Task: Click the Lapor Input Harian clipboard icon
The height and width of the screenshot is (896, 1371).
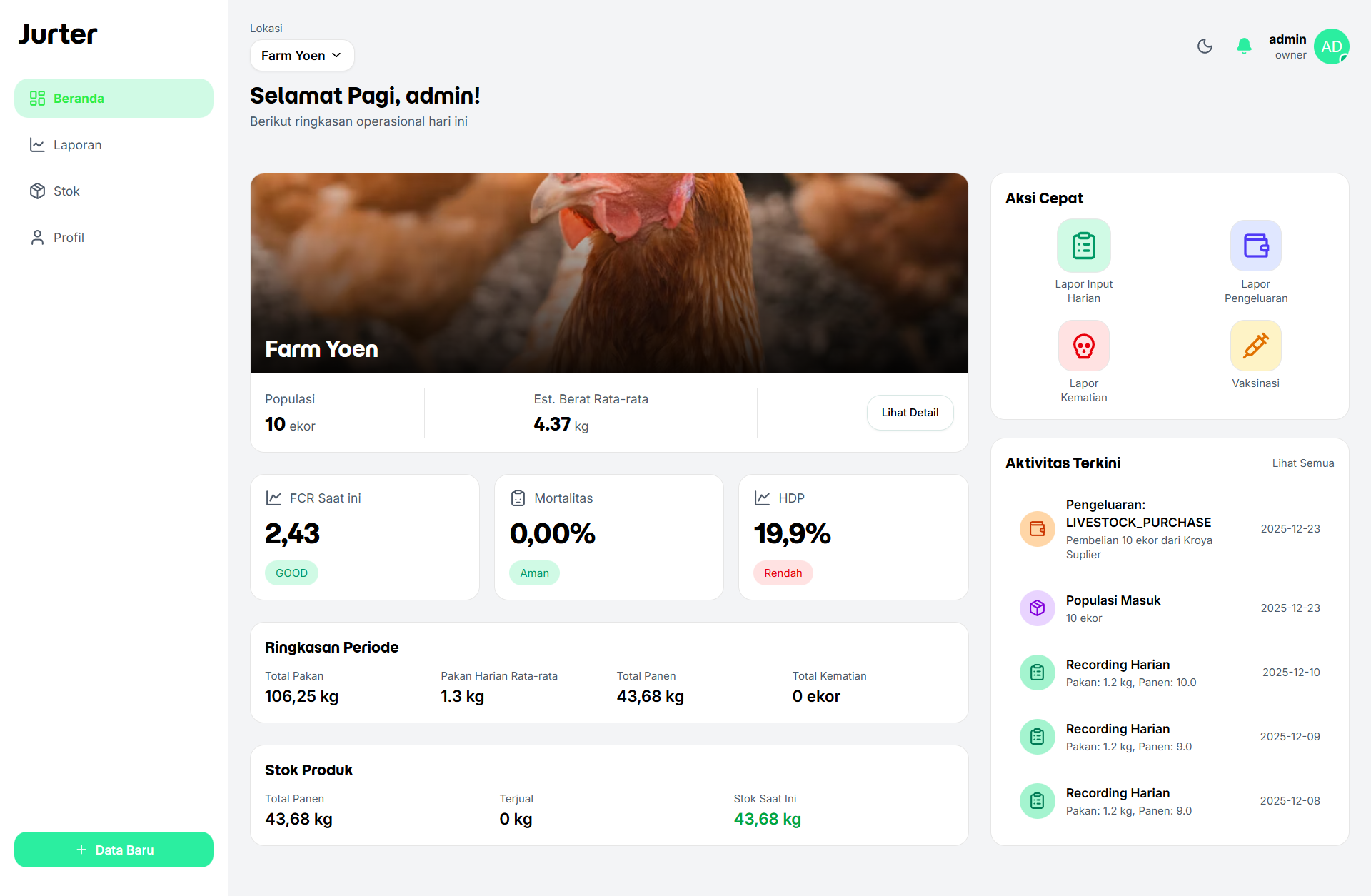Action: (x=1083, y=246)
